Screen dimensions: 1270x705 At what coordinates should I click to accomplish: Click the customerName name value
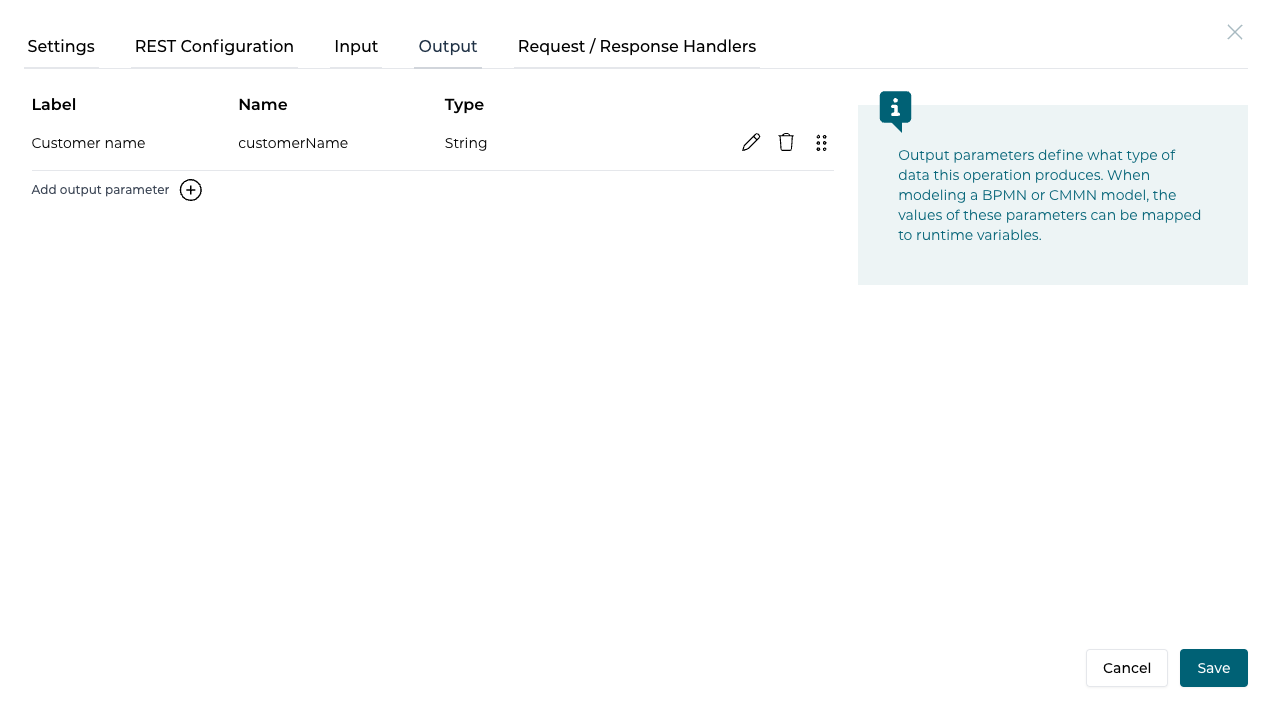coord(293,143)
